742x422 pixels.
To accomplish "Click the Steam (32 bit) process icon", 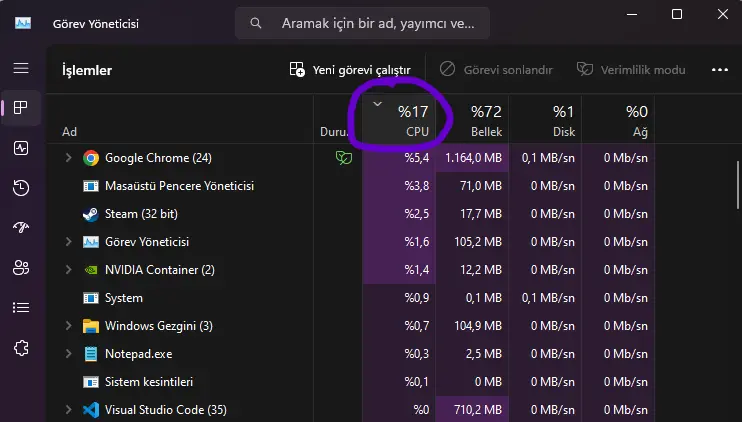I will point(91,214).
